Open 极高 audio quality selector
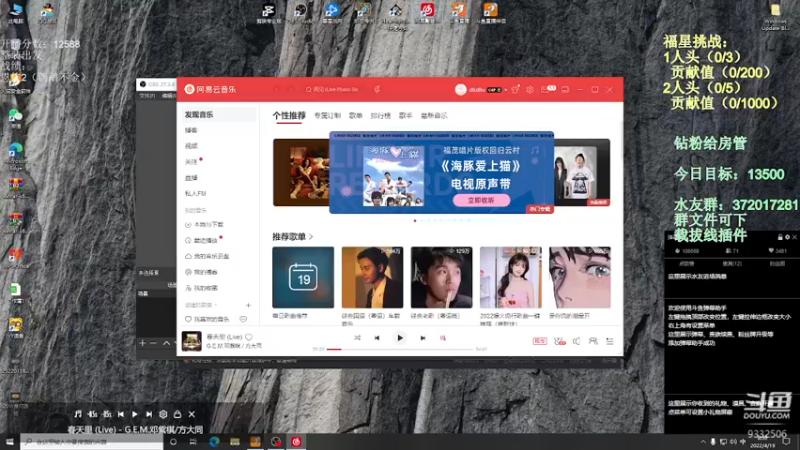 pyautogui.click(x=540, y=341)
